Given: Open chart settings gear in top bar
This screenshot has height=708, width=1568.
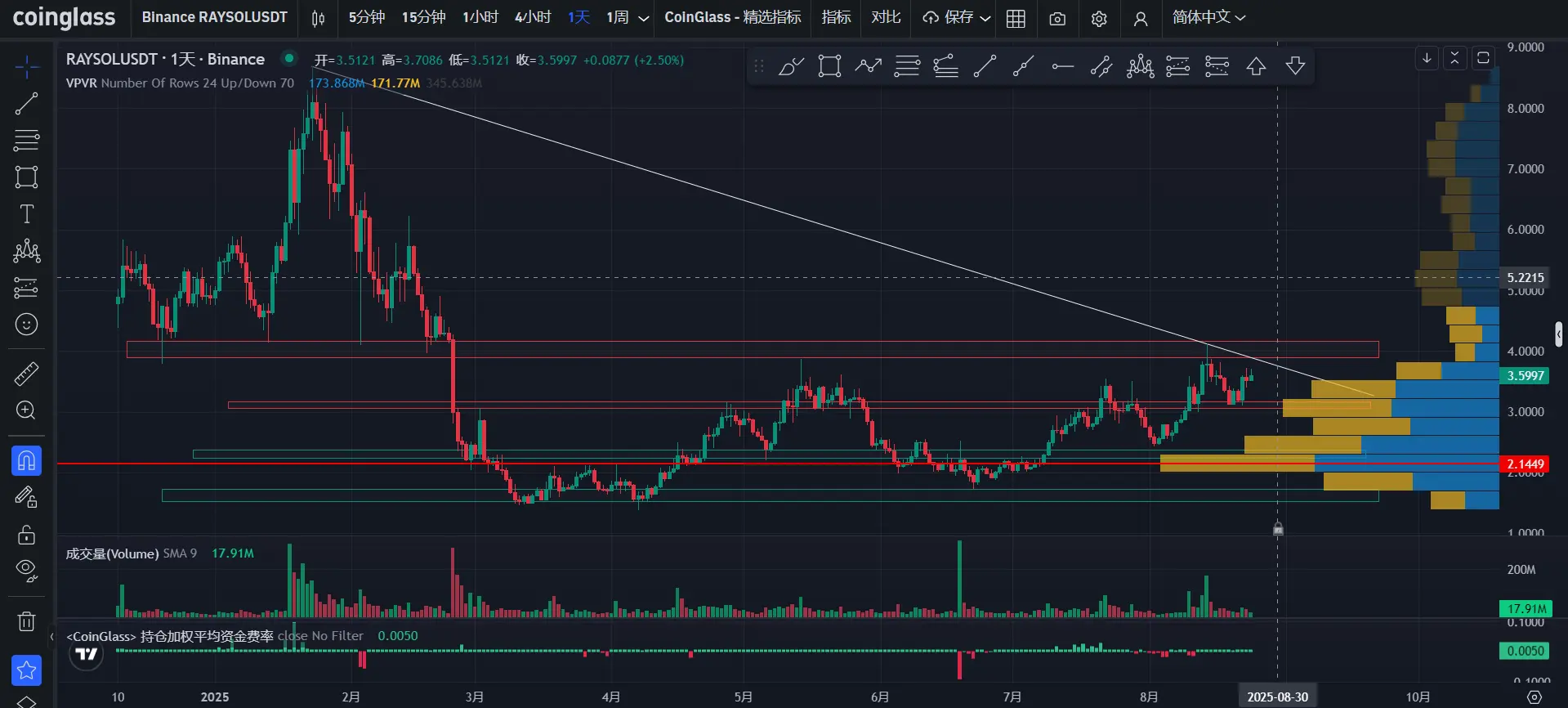Looking at the screenshot, I should 1099,19.
